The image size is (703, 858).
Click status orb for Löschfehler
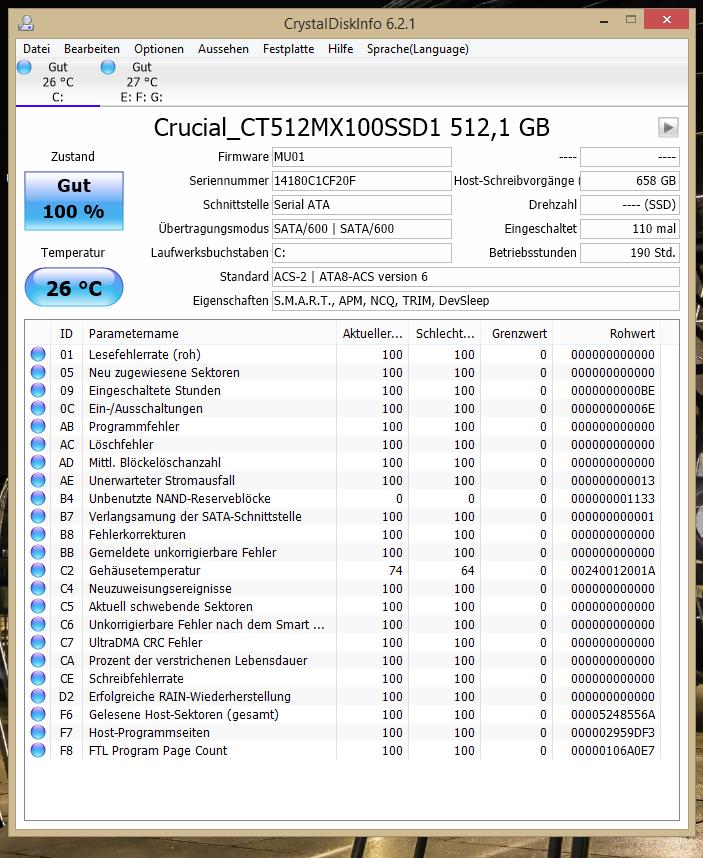click(x=38, y=444)
